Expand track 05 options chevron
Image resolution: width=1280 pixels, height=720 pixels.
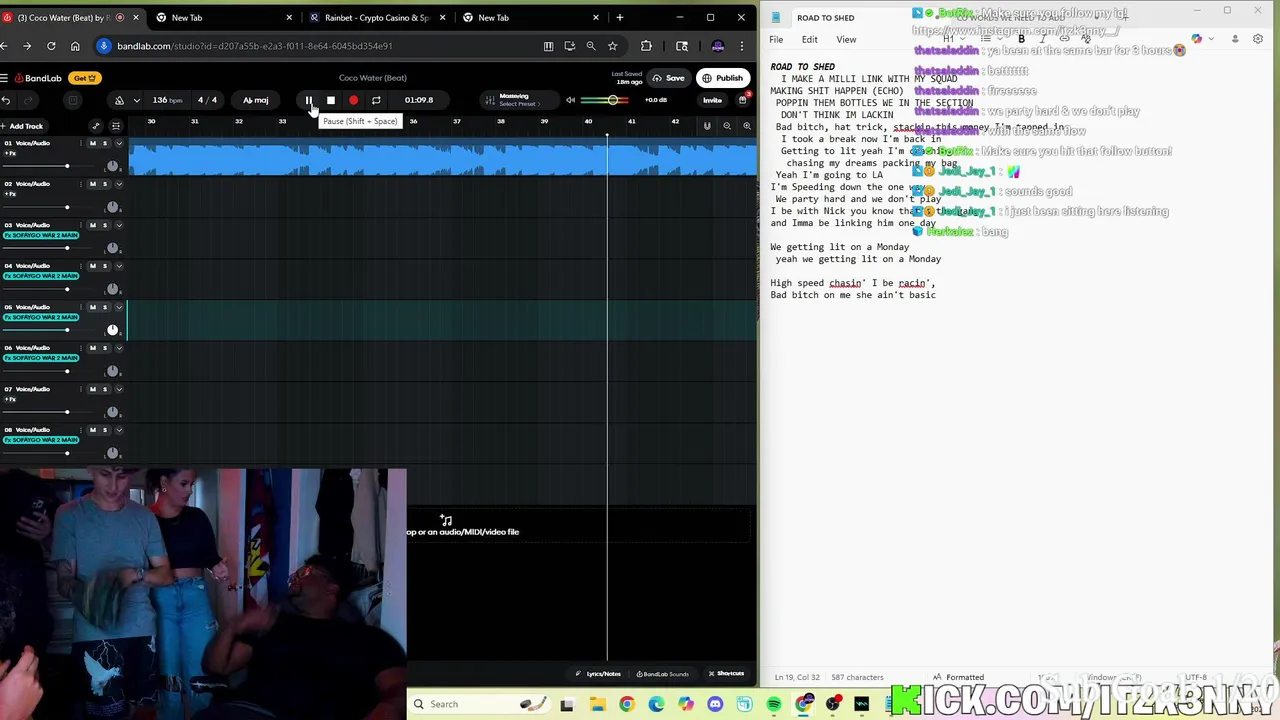tap(118, 307)
